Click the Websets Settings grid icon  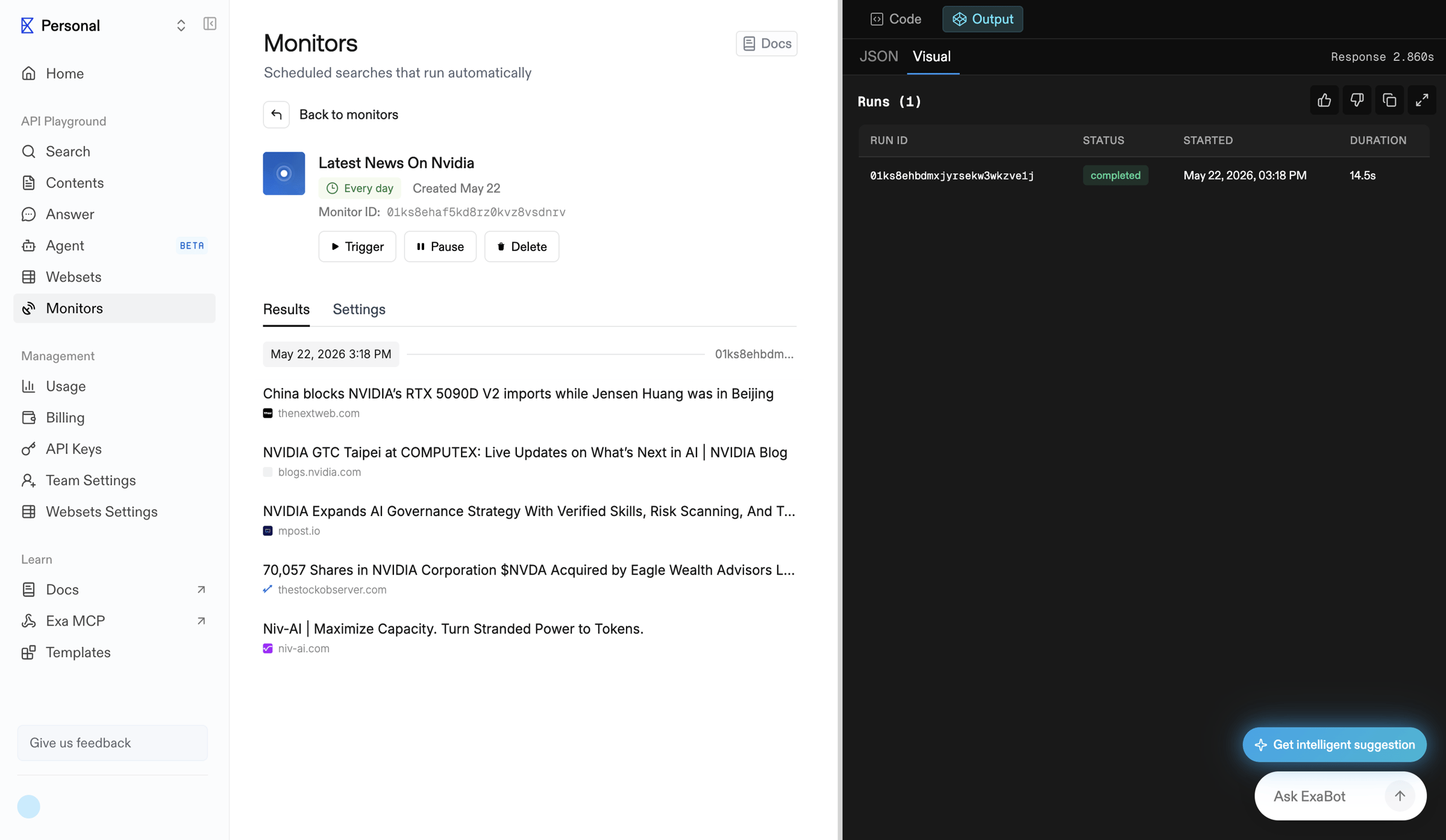[x=28, y=512]
